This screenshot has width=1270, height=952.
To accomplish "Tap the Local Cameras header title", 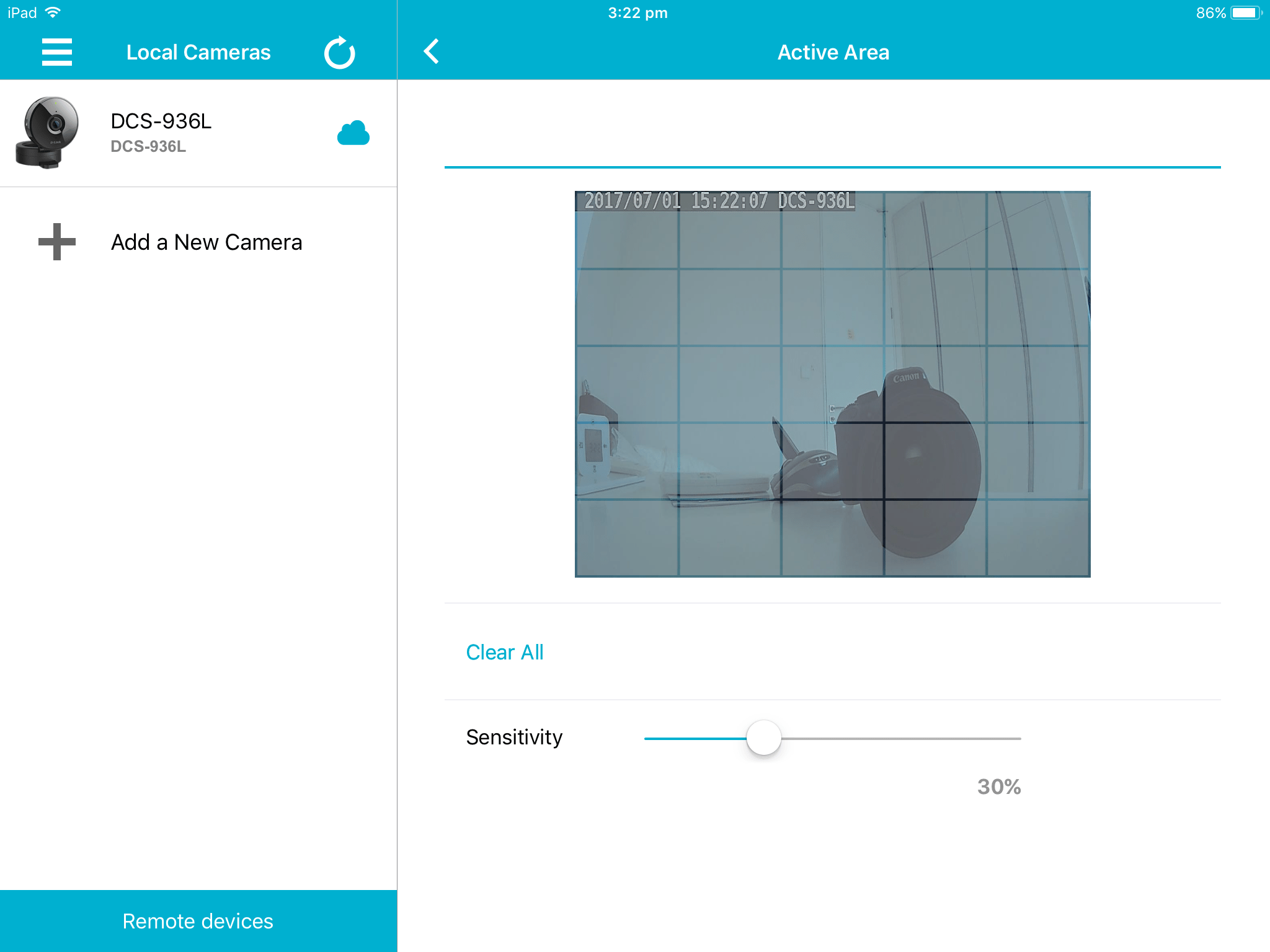I will point(198,52).
